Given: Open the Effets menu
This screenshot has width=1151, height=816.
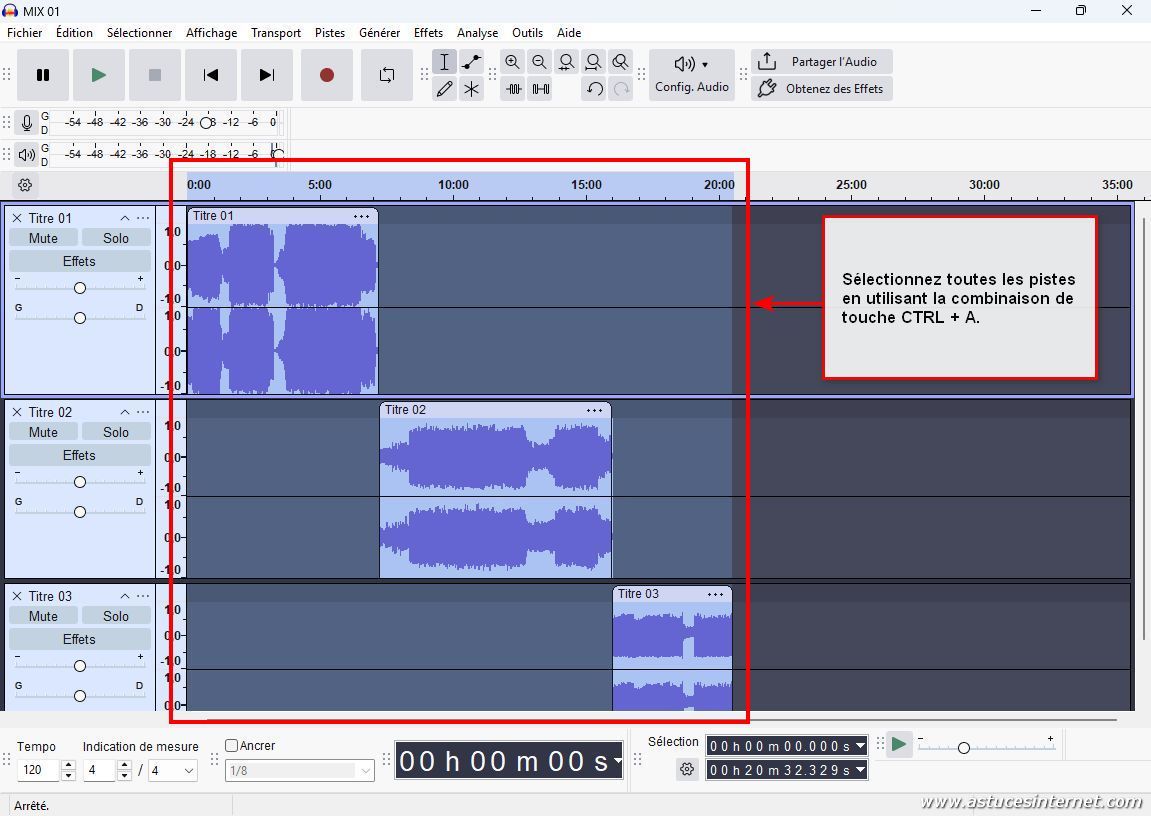Looking at the screenshot, I should coord(428,32).
